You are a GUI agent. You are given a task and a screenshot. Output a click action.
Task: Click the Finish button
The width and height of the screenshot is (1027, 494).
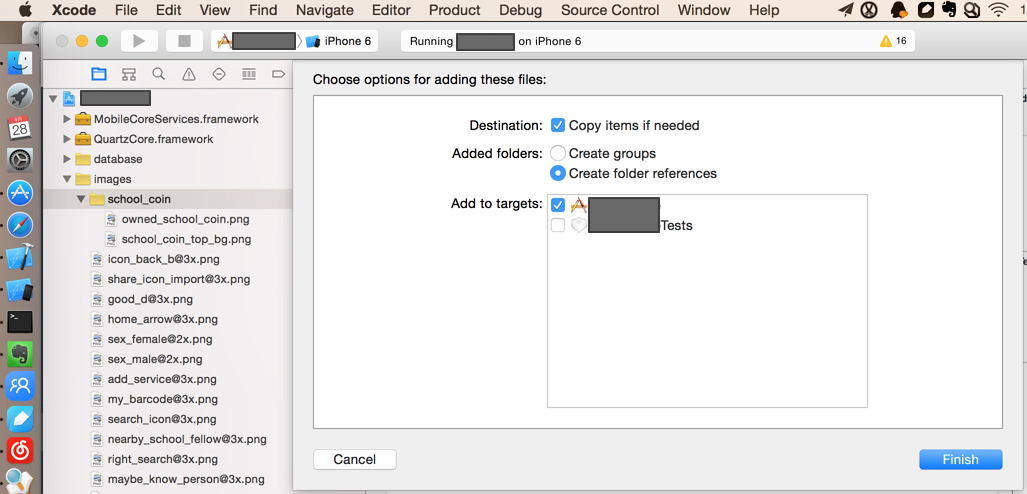(960, 459)
